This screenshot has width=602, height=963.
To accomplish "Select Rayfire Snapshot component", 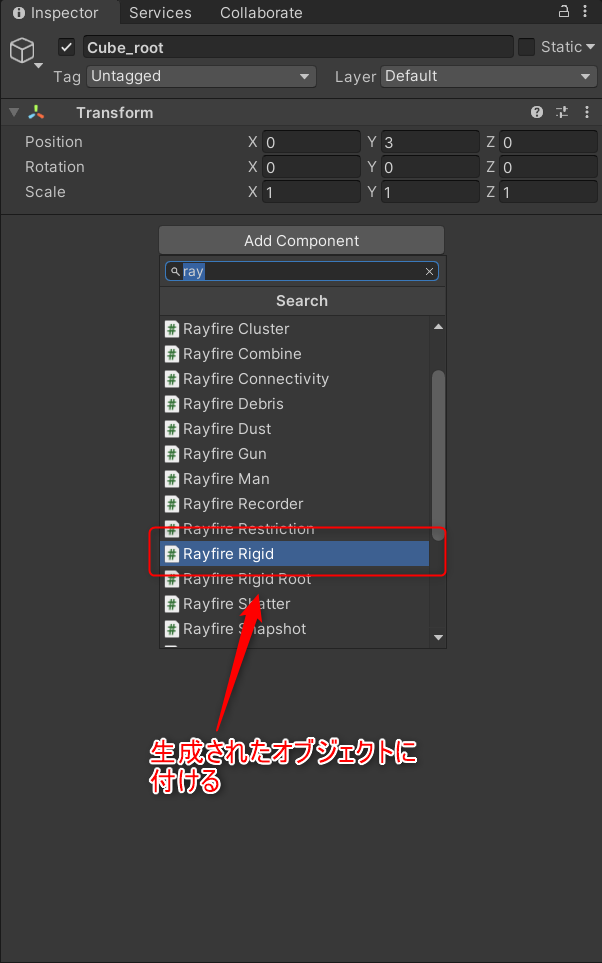I will coord(295,629).
